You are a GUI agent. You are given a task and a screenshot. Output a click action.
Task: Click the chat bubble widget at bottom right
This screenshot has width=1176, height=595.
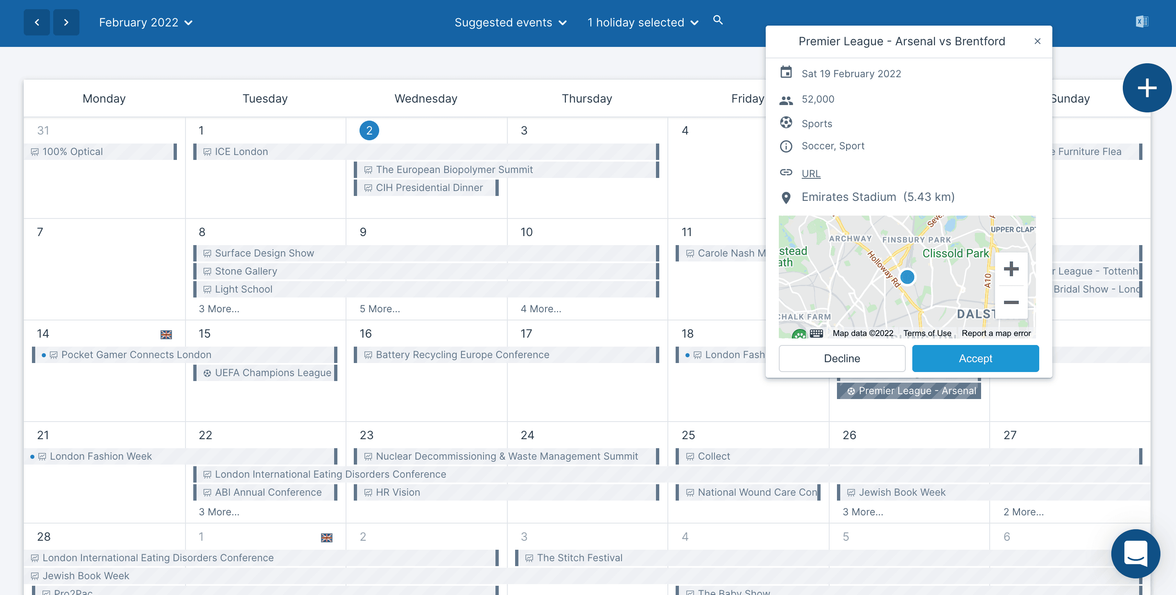pyautogui.click(x=1135, y=553)
